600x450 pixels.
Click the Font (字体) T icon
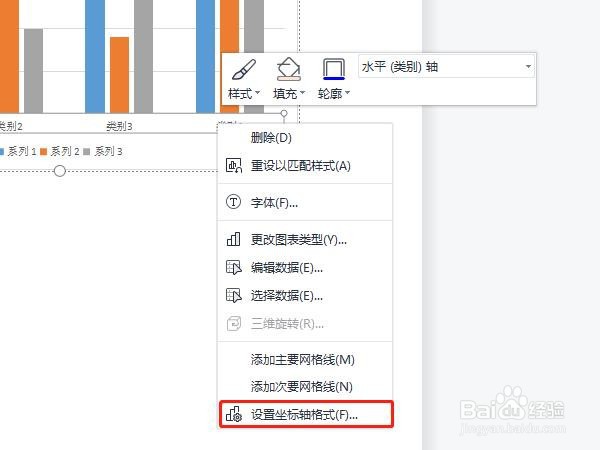tap(233, 202)
